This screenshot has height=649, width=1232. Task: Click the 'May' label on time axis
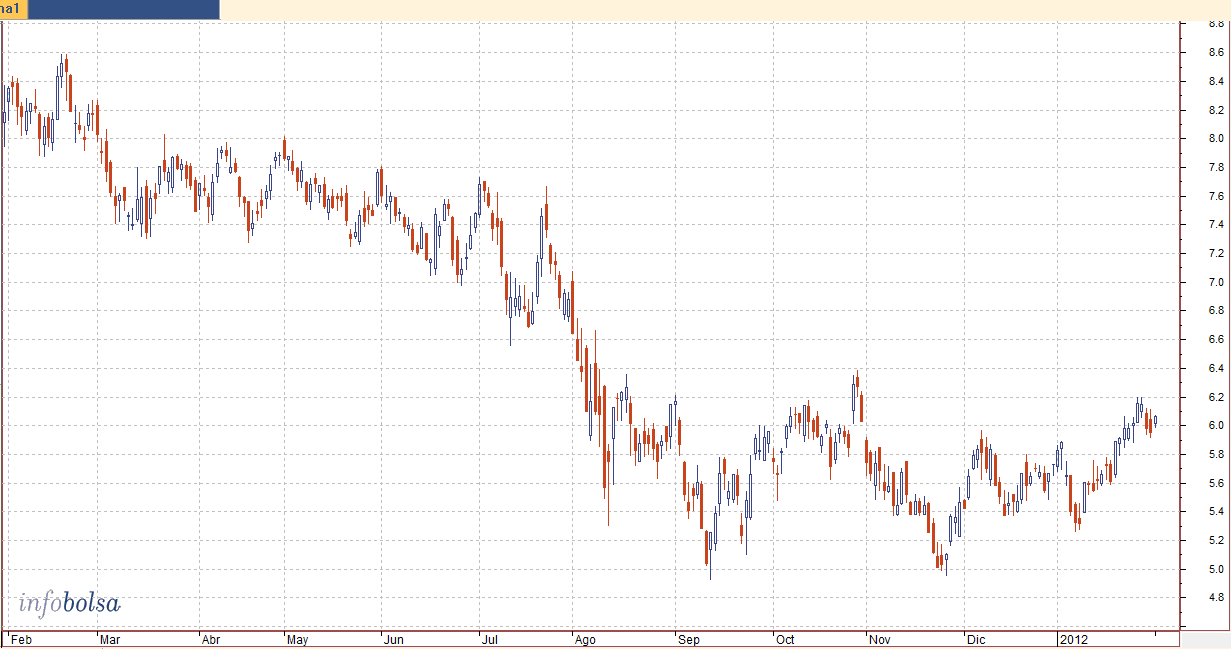point(298,638)
